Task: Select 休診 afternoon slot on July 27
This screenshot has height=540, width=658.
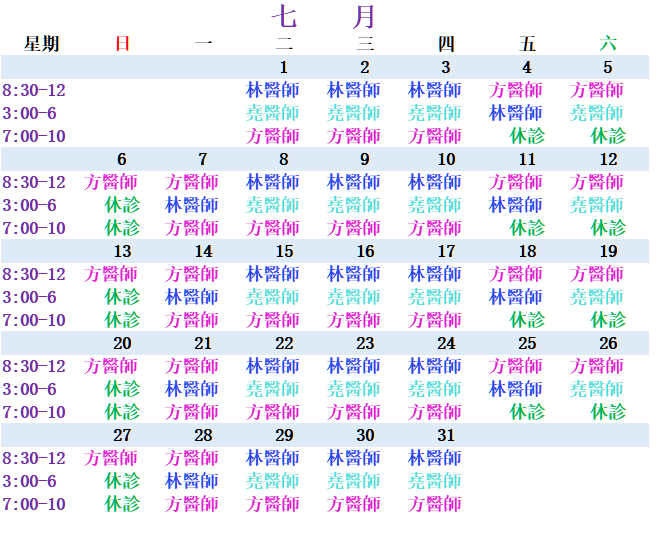Action: click(122, 481)
